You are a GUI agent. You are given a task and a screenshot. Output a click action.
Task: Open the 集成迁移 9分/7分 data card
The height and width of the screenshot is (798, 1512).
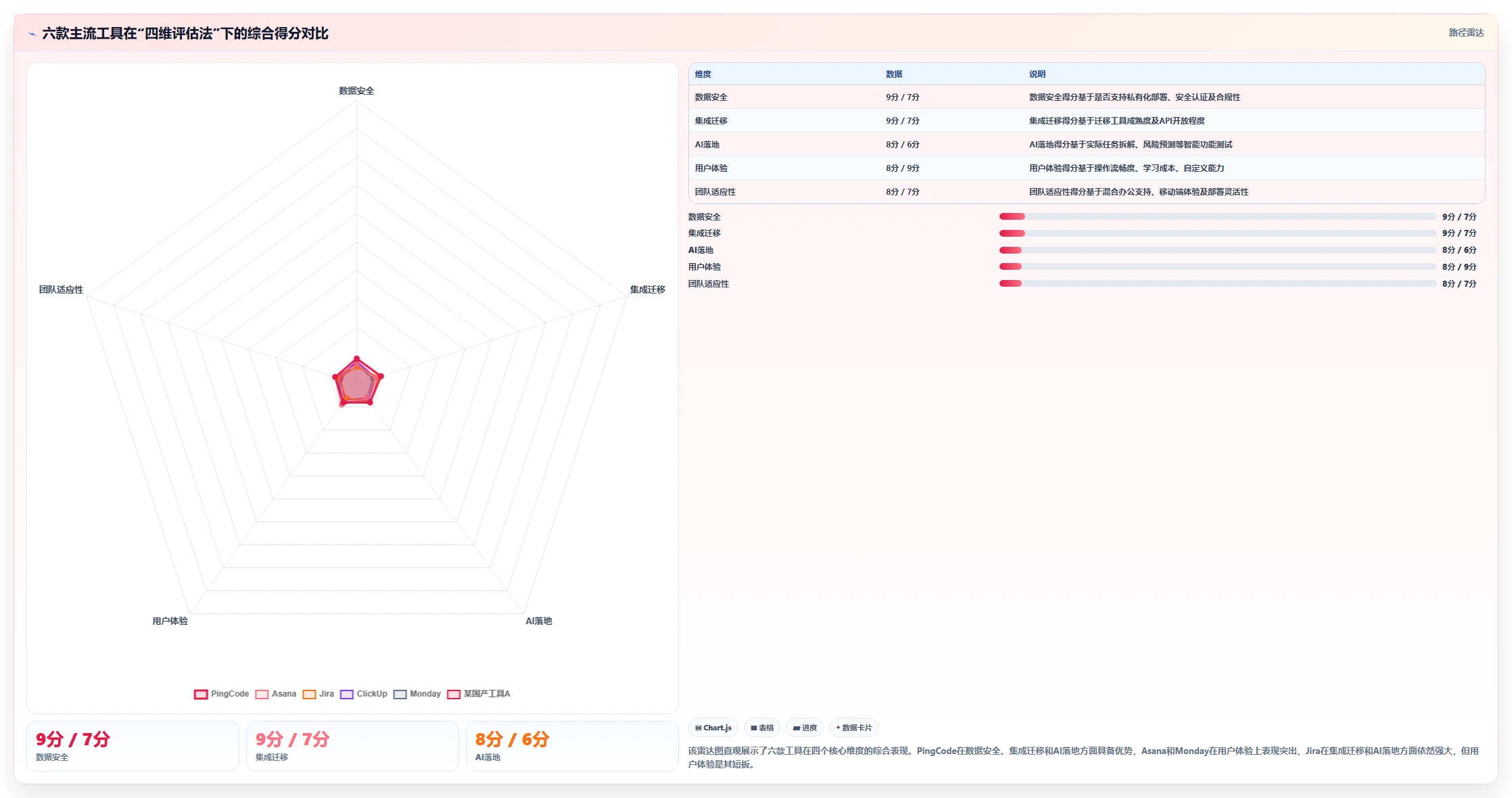[352, 746]
